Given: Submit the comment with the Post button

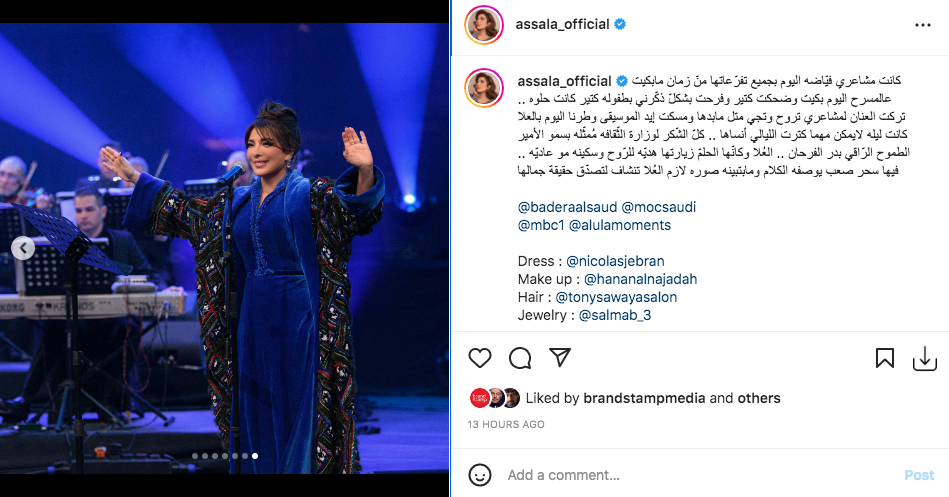Looking at the screenshot, I should [x=919, y=475].
